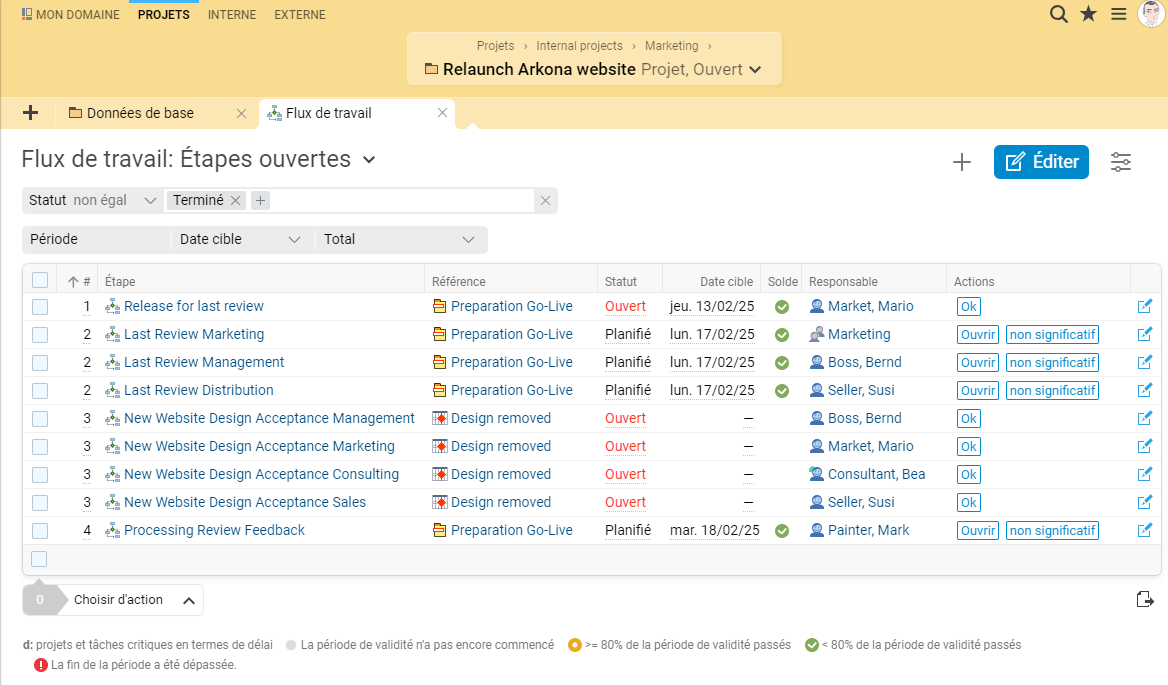Add another filter value with plus
Screen dimensions: 1168x685
point(260,200)
